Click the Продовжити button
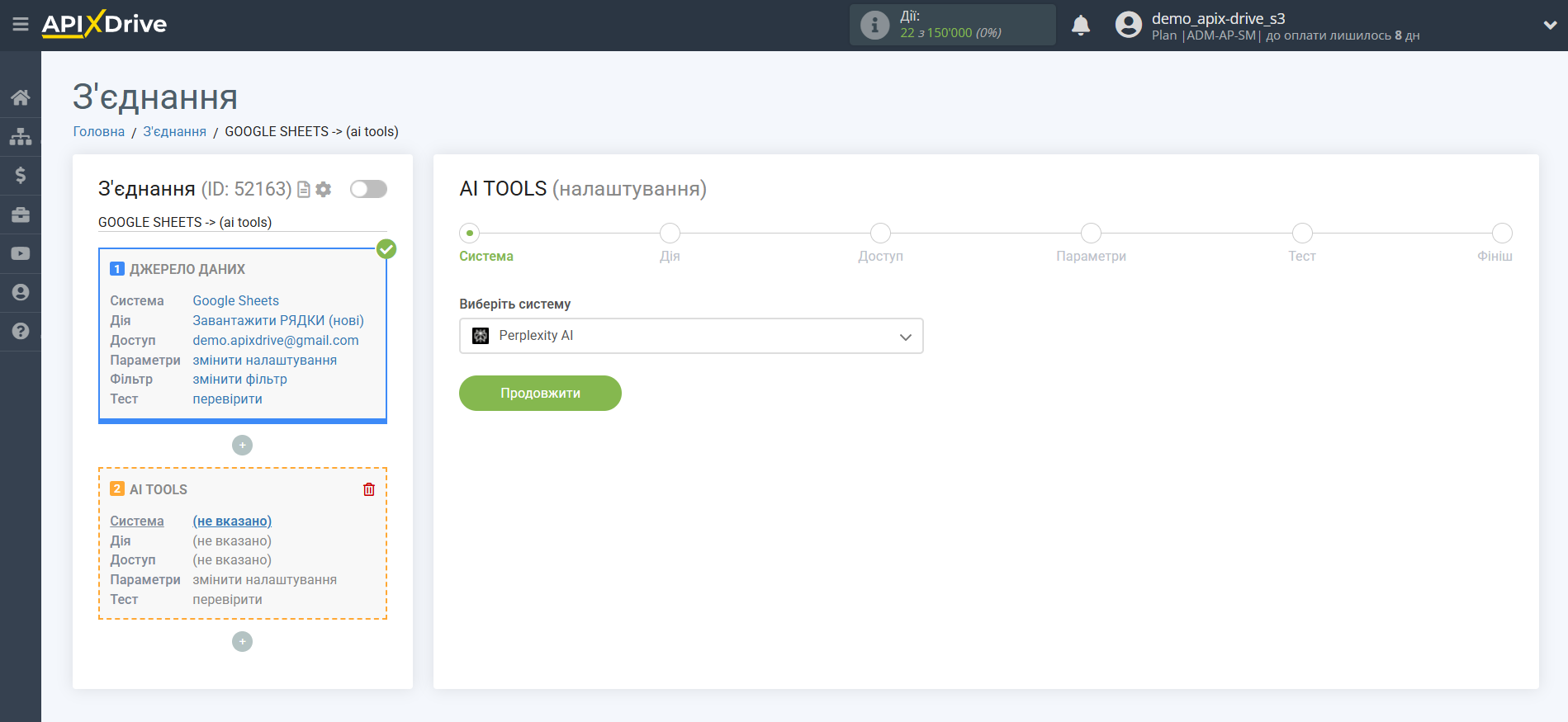1568x722 pixels. coord(540,393)
